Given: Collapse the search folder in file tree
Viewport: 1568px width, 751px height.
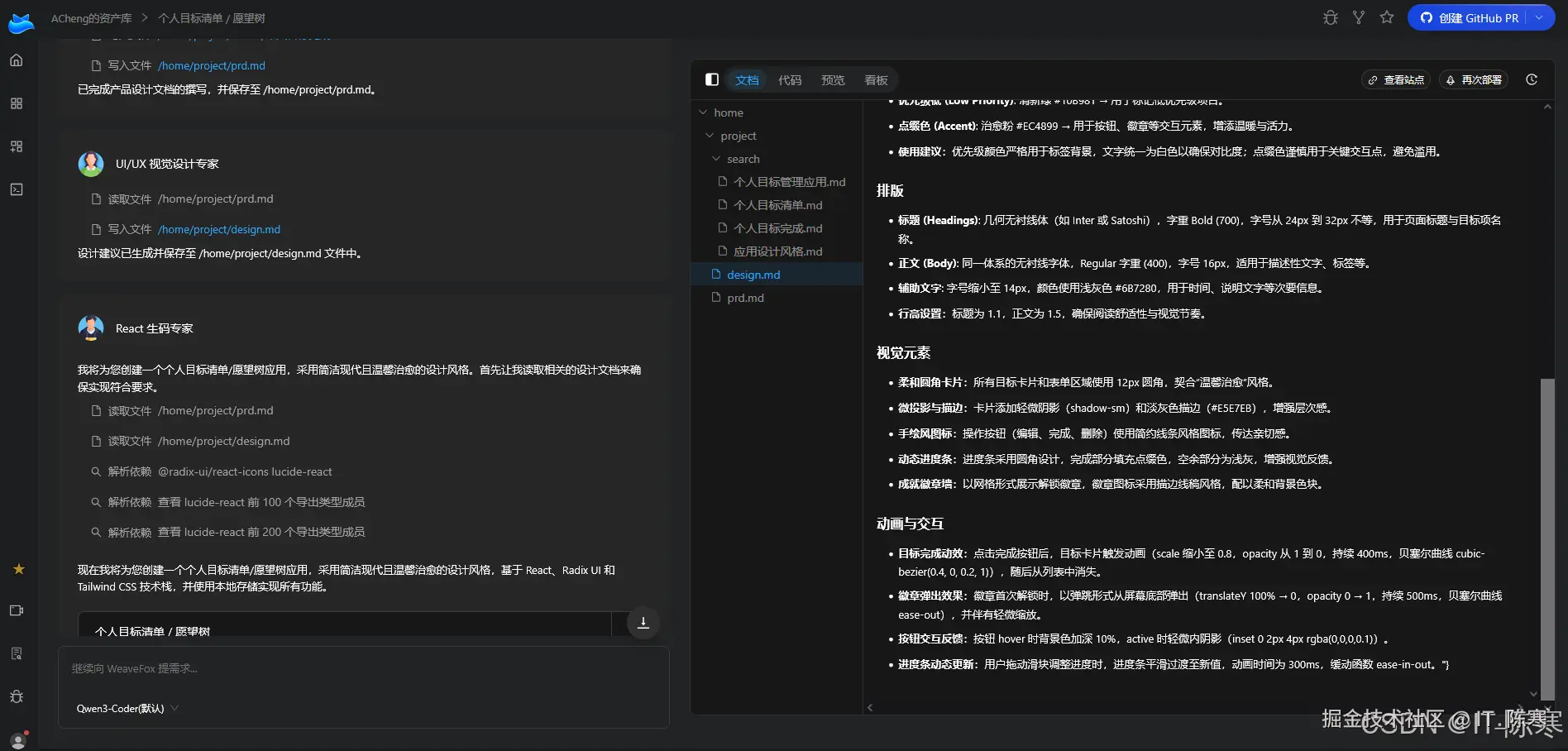Looking at the screenshot, I should click(717, 159).
